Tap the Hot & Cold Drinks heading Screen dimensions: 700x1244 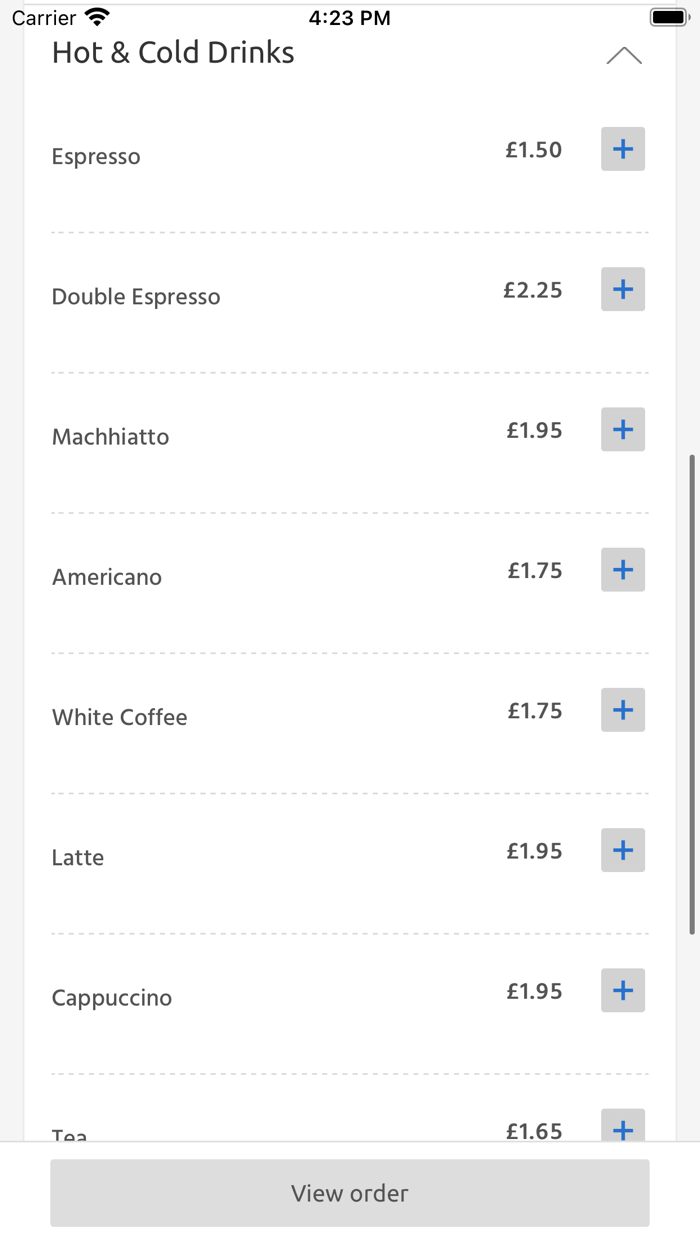(x=173, y=53)
